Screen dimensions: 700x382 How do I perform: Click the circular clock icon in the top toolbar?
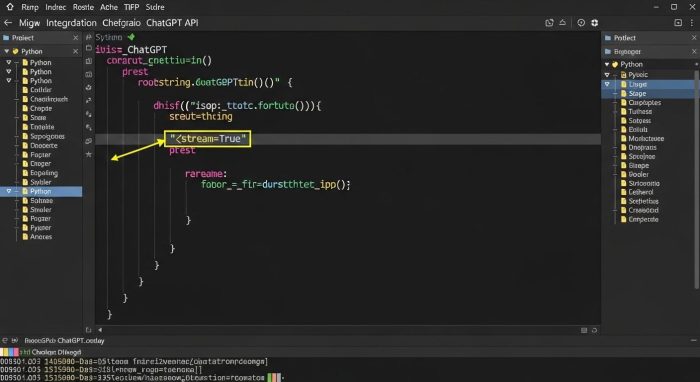coord(581,23)
